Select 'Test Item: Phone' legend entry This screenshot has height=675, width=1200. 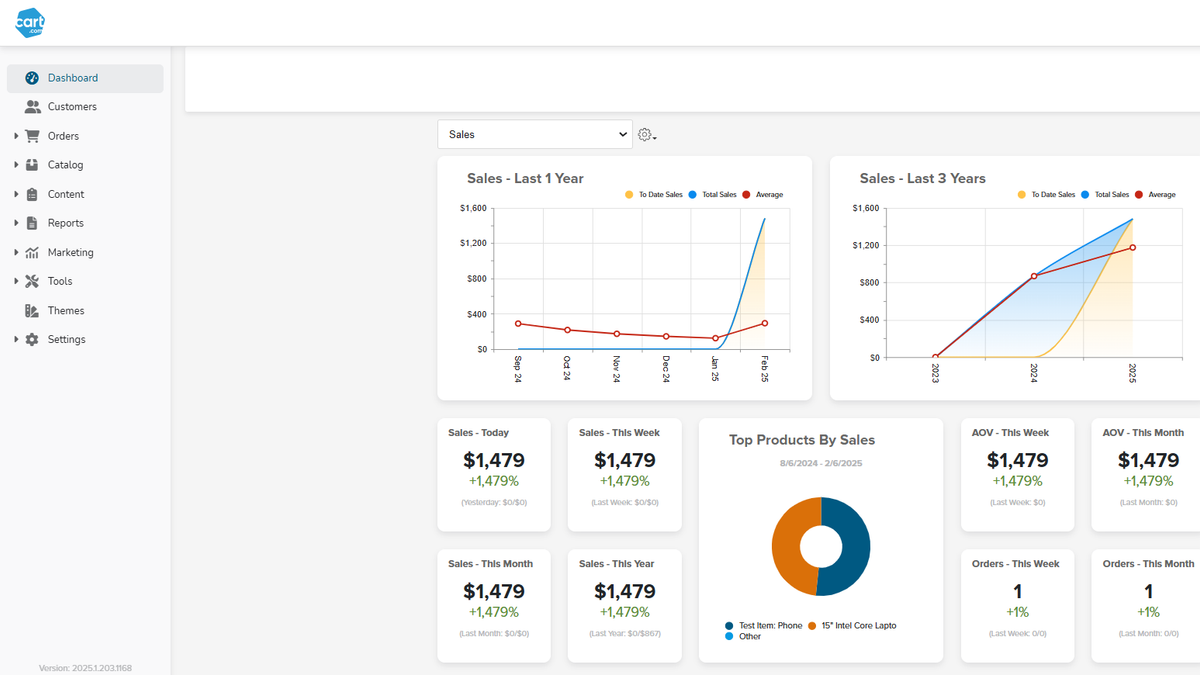763,626
